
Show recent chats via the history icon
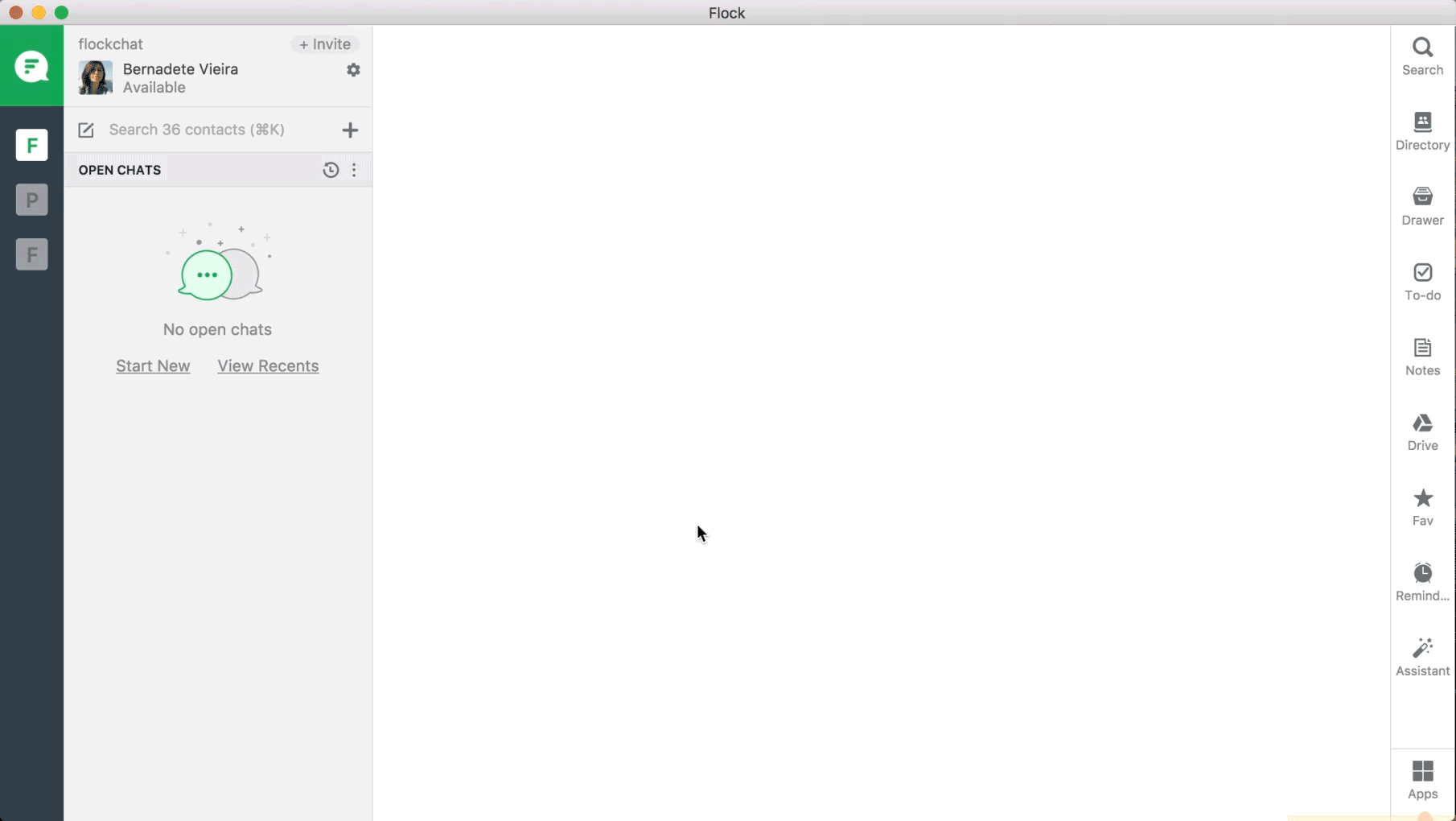click(x=331, y=170)
